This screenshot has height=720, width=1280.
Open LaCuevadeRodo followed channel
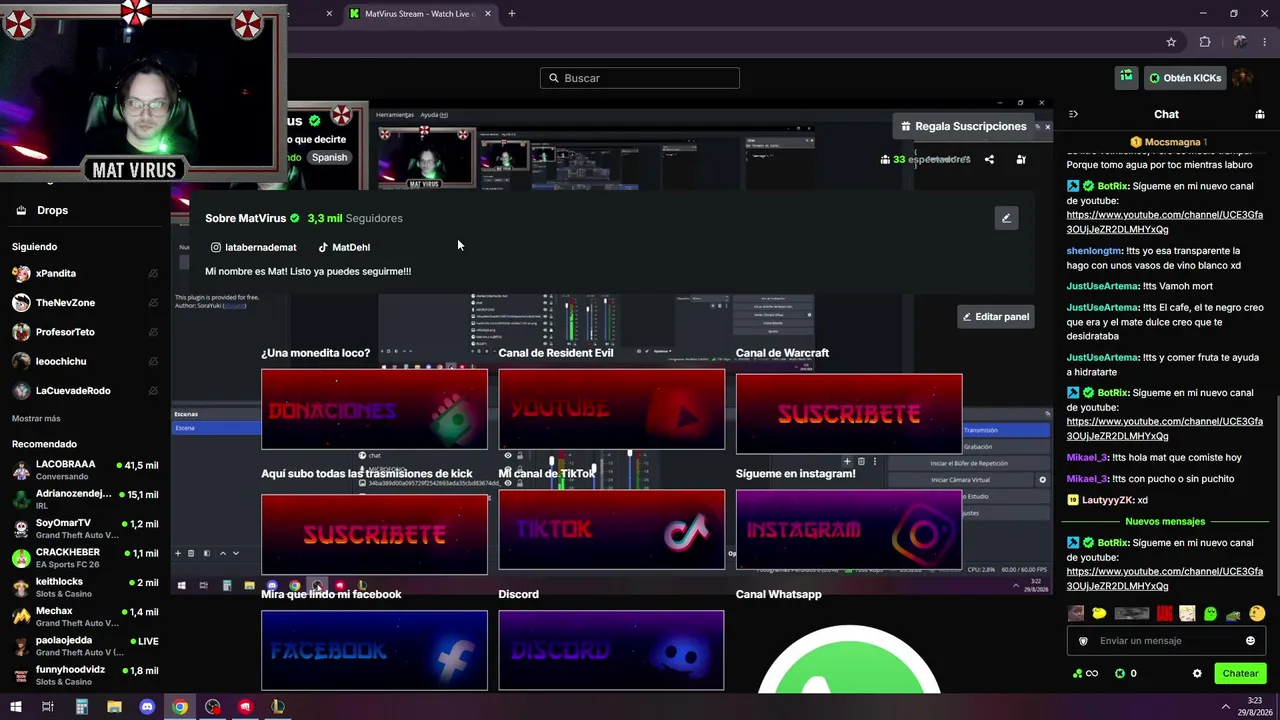[x=85, y=391]
